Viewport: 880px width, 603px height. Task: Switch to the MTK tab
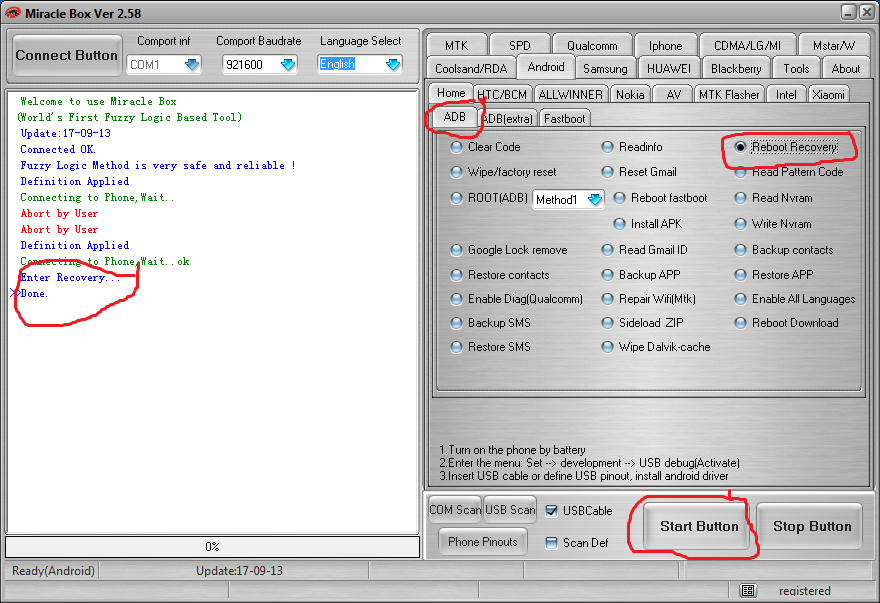456,45
